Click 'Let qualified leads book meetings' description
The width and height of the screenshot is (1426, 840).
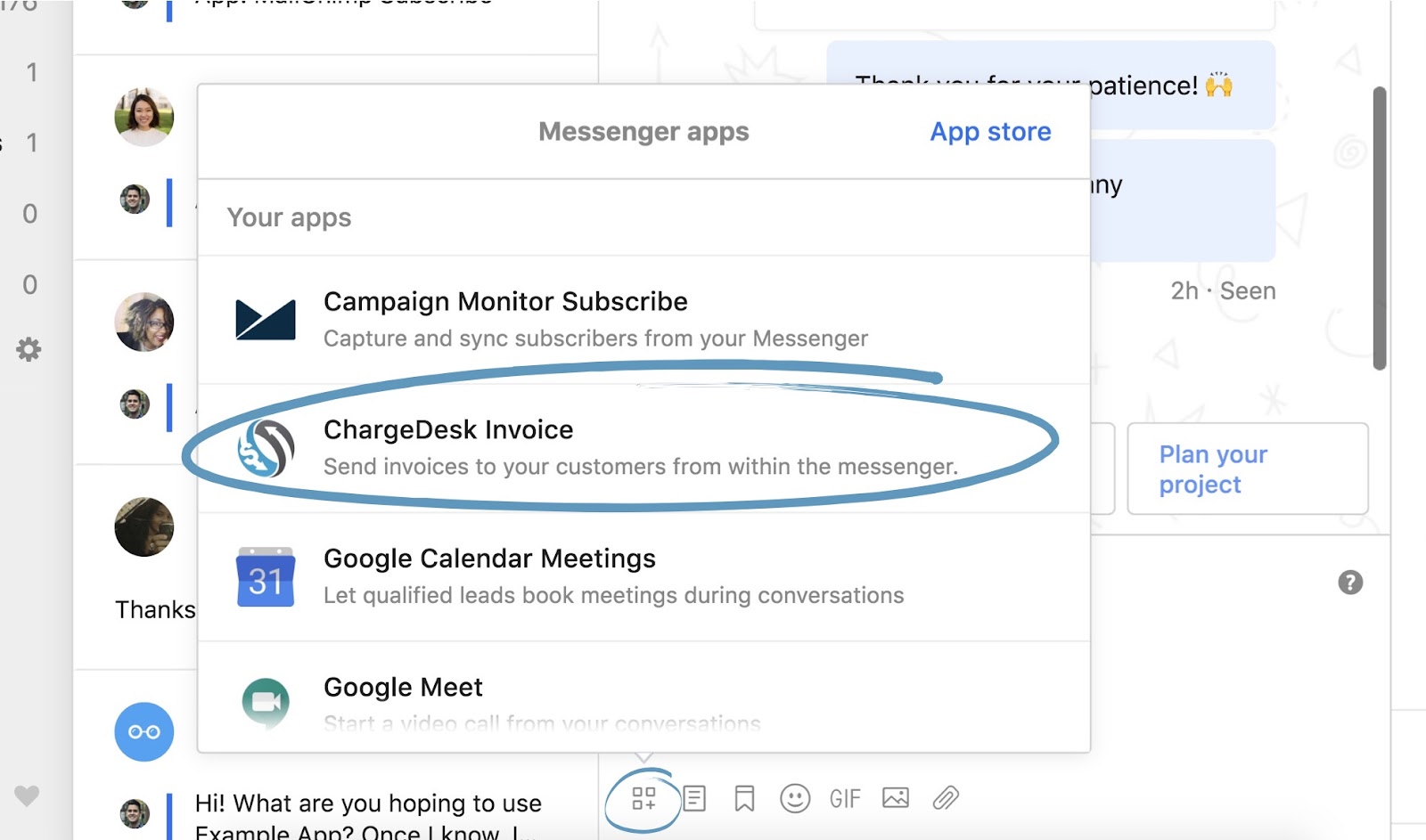coord(613,595)
